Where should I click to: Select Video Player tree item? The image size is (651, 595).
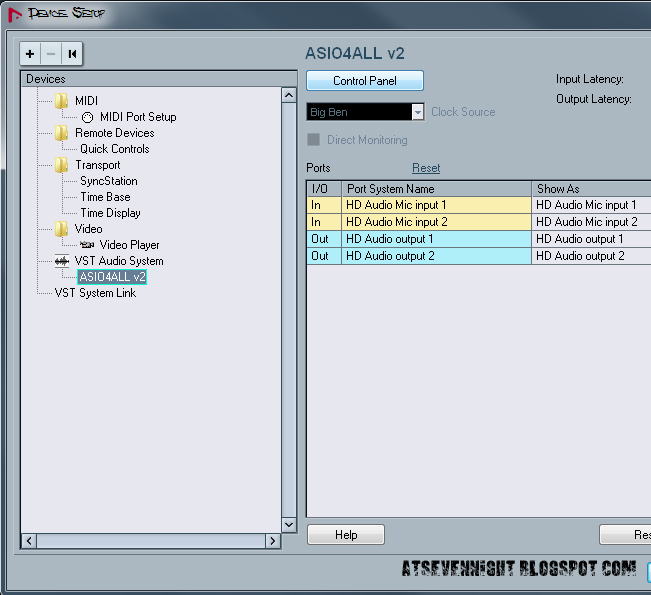(x=130, y=245)
